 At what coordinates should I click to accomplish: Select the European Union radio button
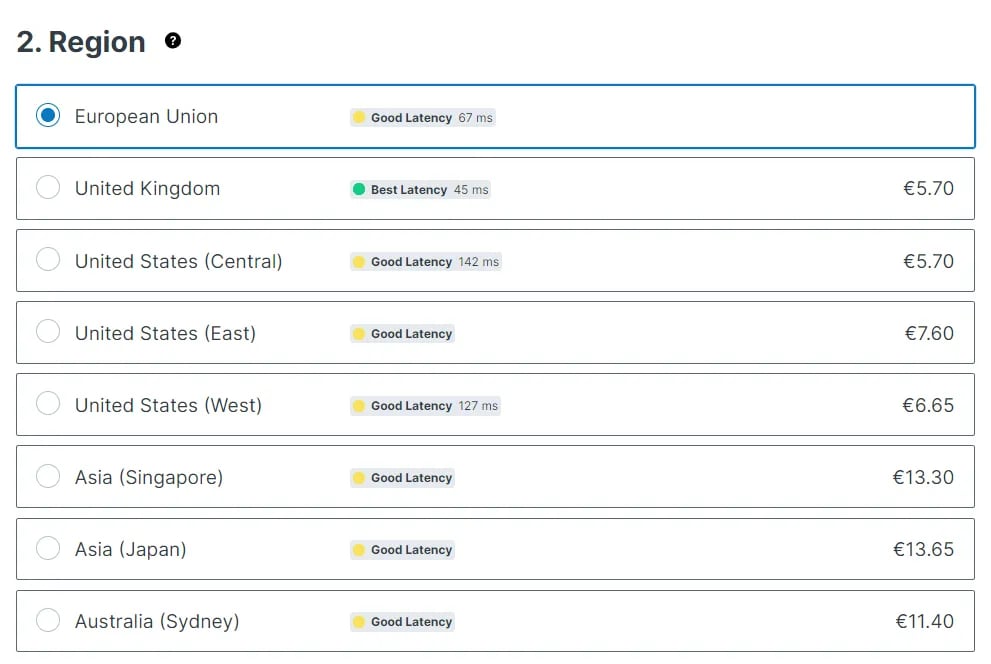48,115
